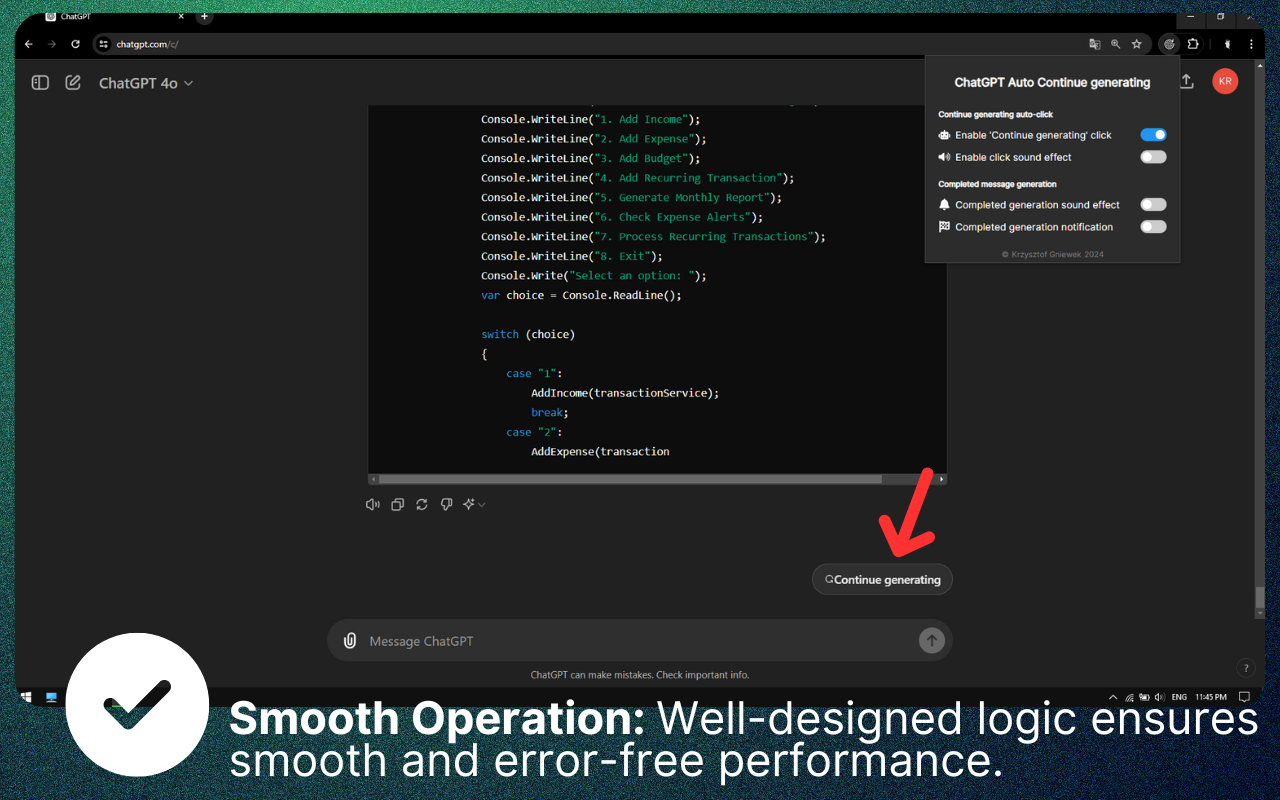Click the 'ChatGPT Auto Continue generating' popup title
Viewport: 1280px width, 800px height.
pos(1052,83)
